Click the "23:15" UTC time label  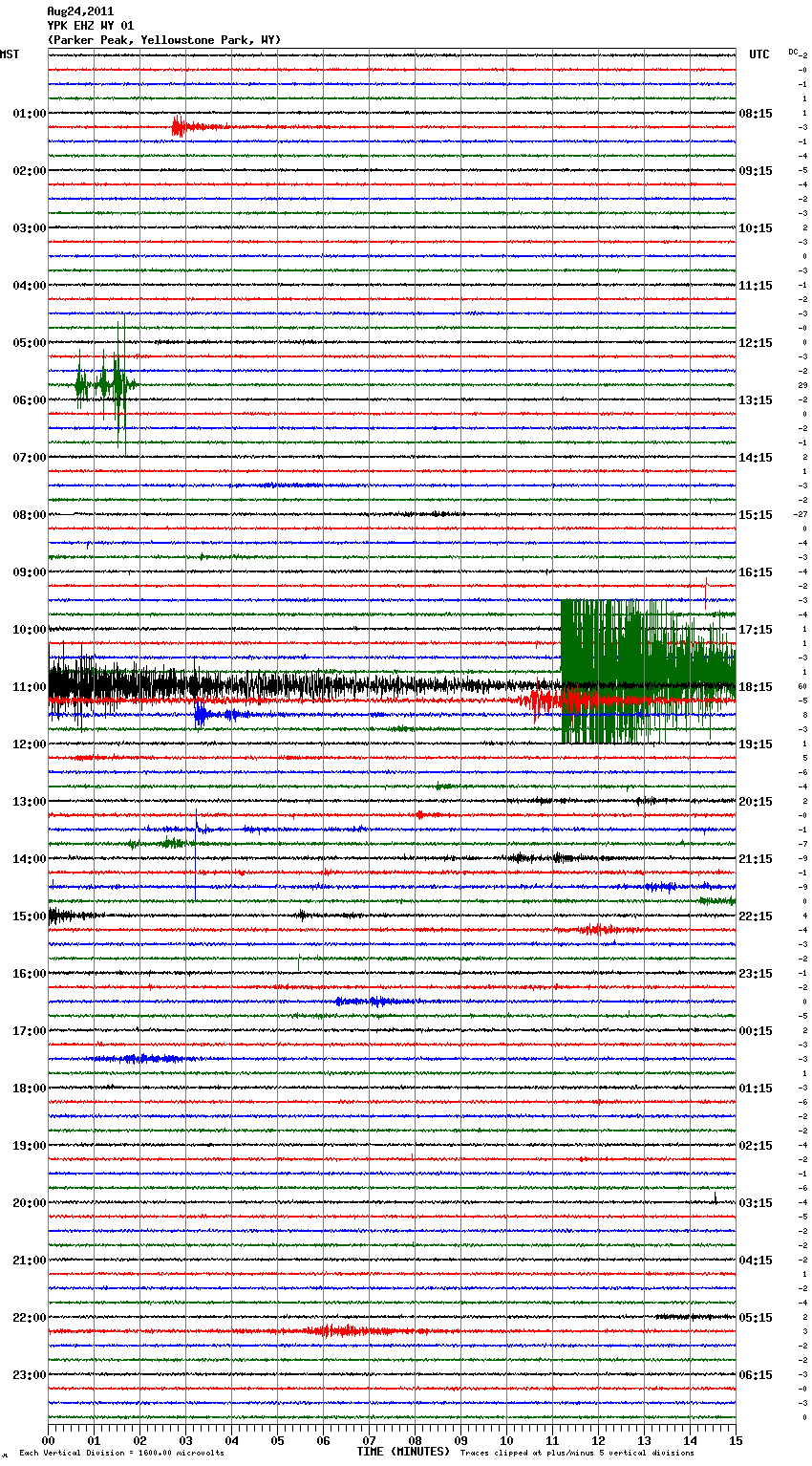pyautogui.click(x=756, y=974)
